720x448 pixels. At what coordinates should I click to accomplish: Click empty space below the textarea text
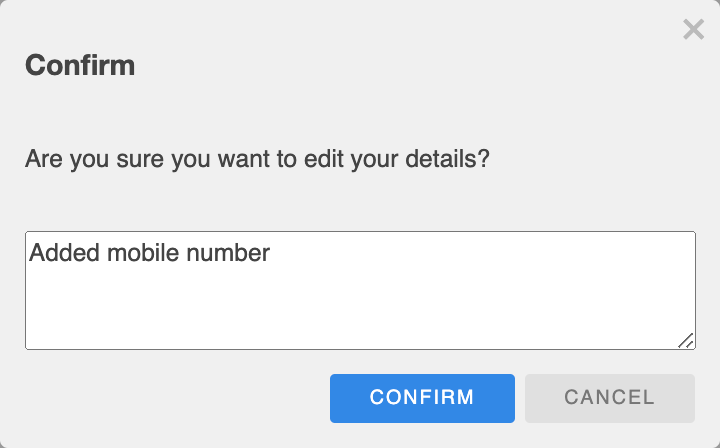(x=300, y=310)
